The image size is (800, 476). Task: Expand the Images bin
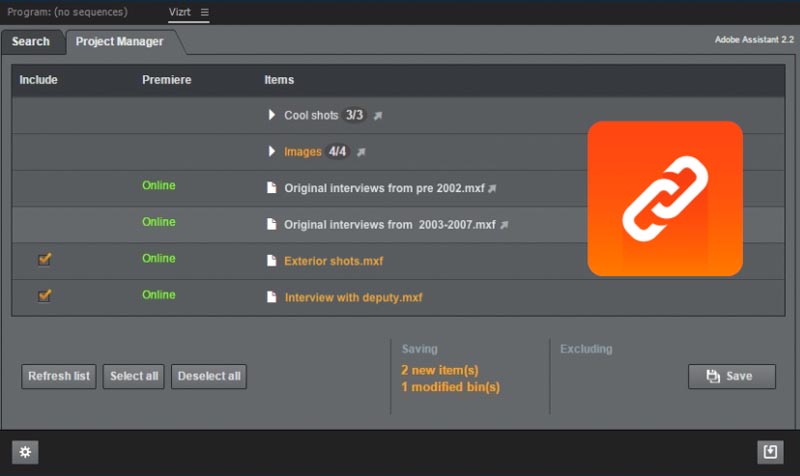coord(271,151)
